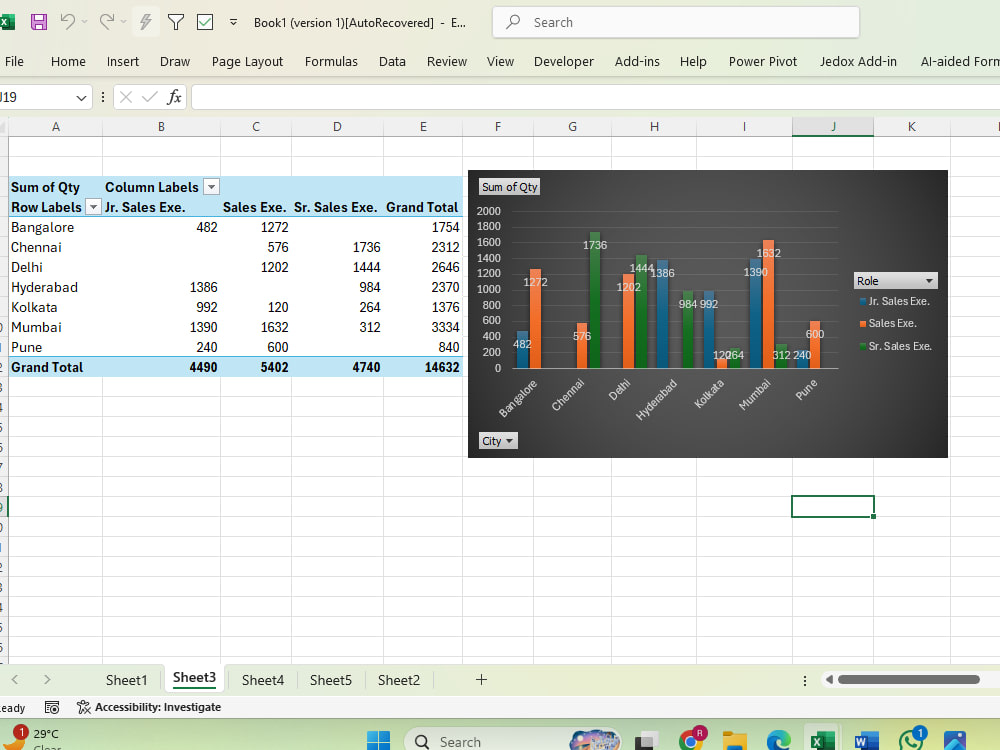Open the Column Labels filter dropdown

211,186
